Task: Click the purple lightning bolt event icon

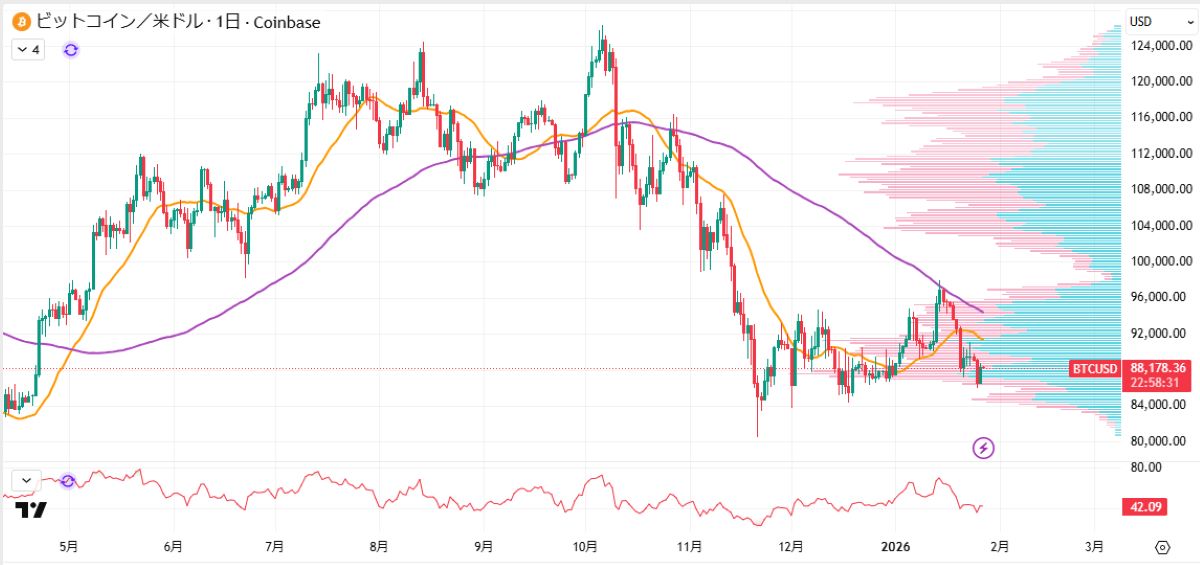Action: pos(983,448)
